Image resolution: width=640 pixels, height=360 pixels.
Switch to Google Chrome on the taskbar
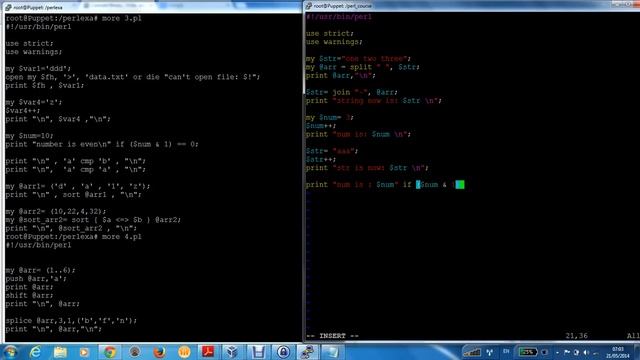(109, 352)
